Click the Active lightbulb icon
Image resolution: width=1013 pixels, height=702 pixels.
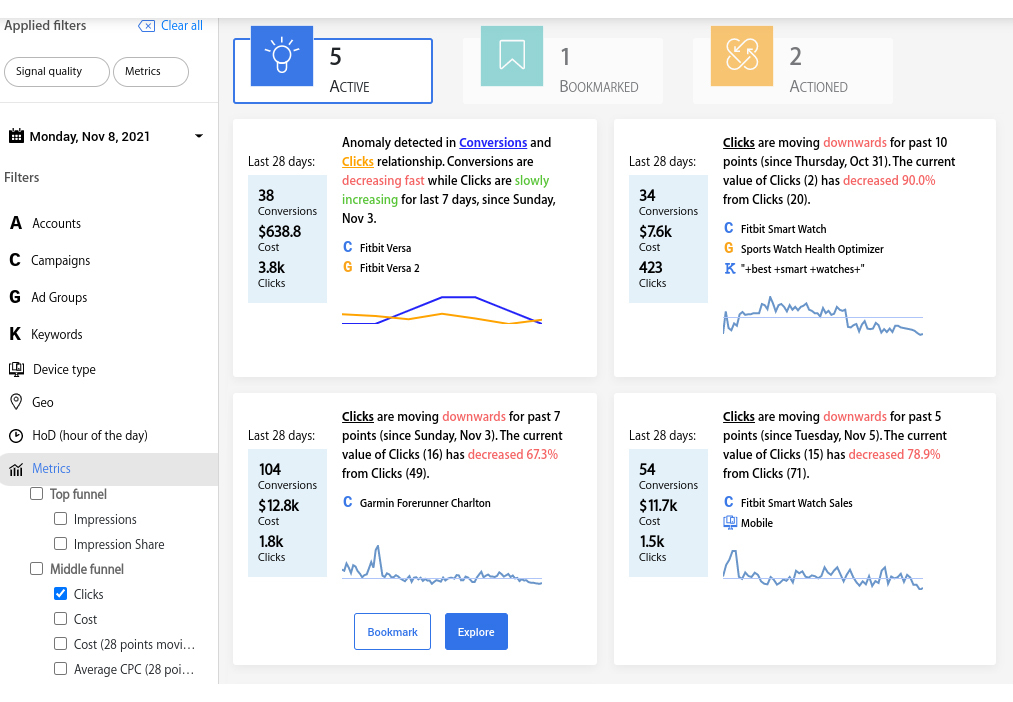point(282,56)
